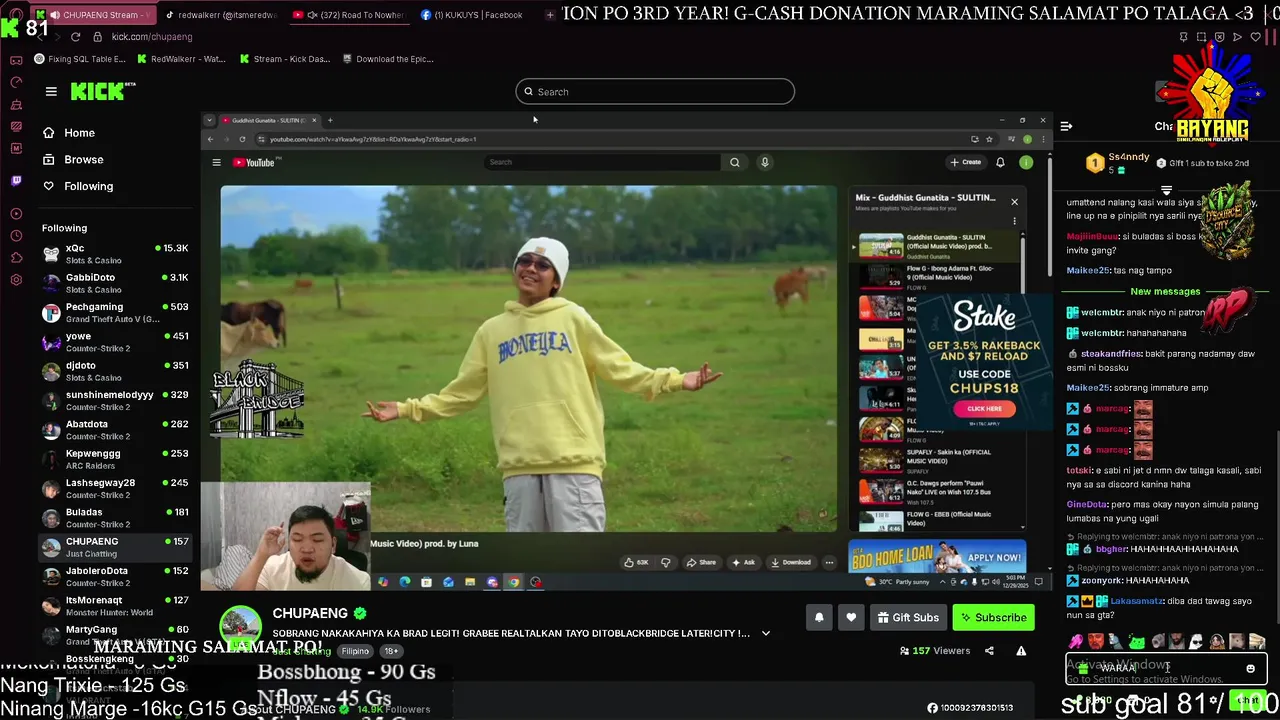Click the share stream icon
Image resolution: width=1280 pixels, height=720 pixels.
(x=989, y=651)
